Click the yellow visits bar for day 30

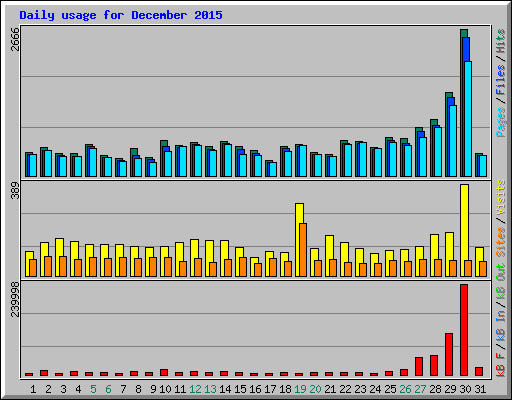pos(464,230)
